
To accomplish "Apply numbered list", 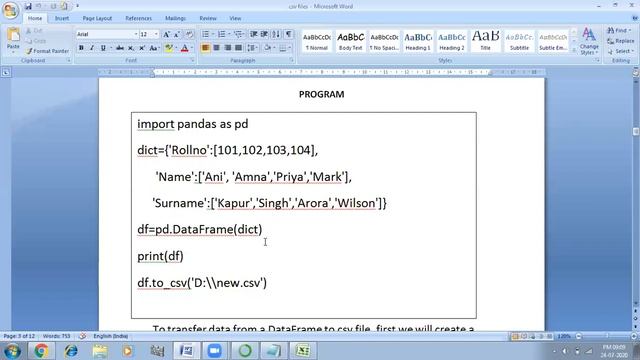I will coord(222,34).
